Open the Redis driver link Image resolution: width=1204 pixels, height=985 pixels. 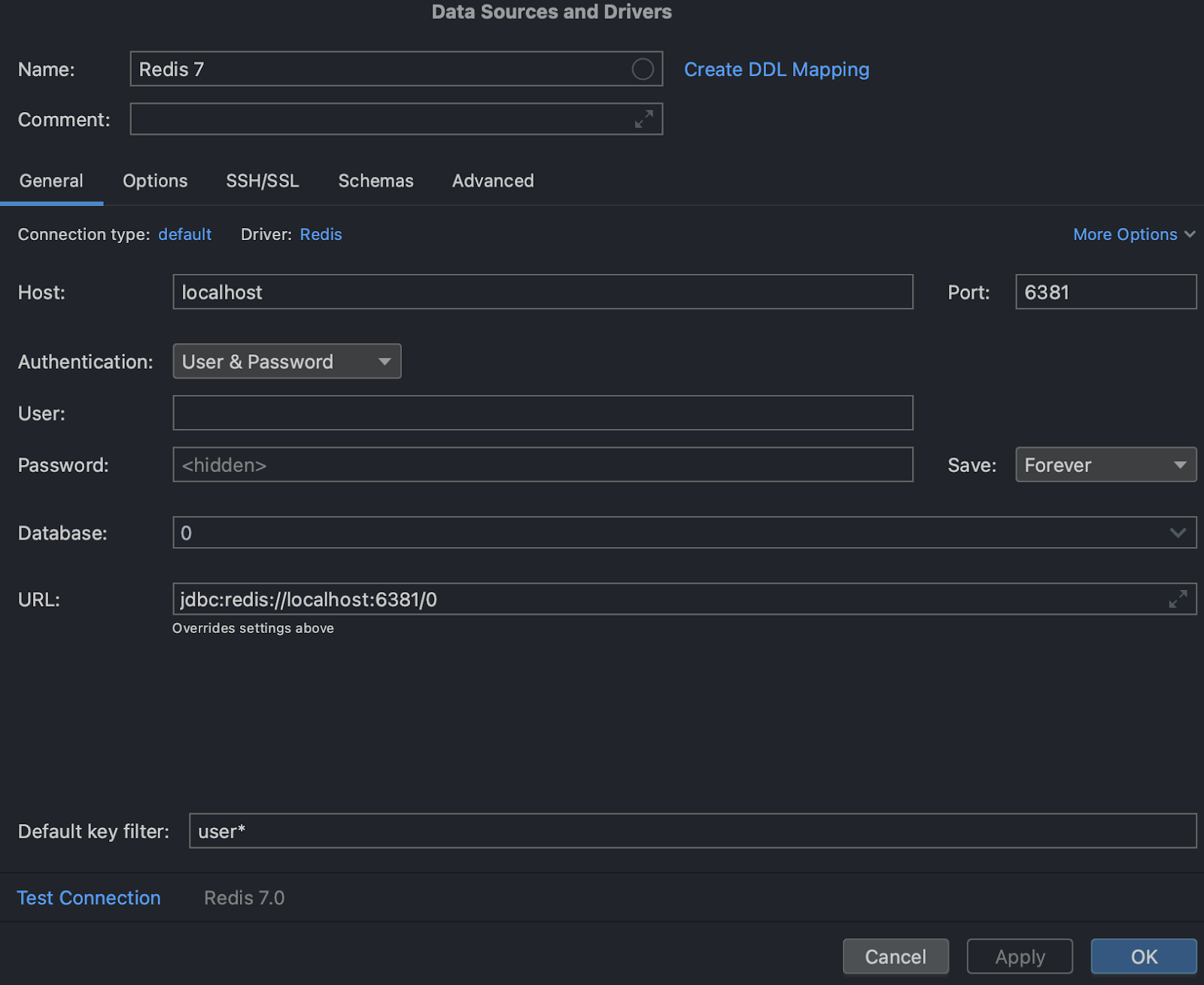[x=321, y=235]
